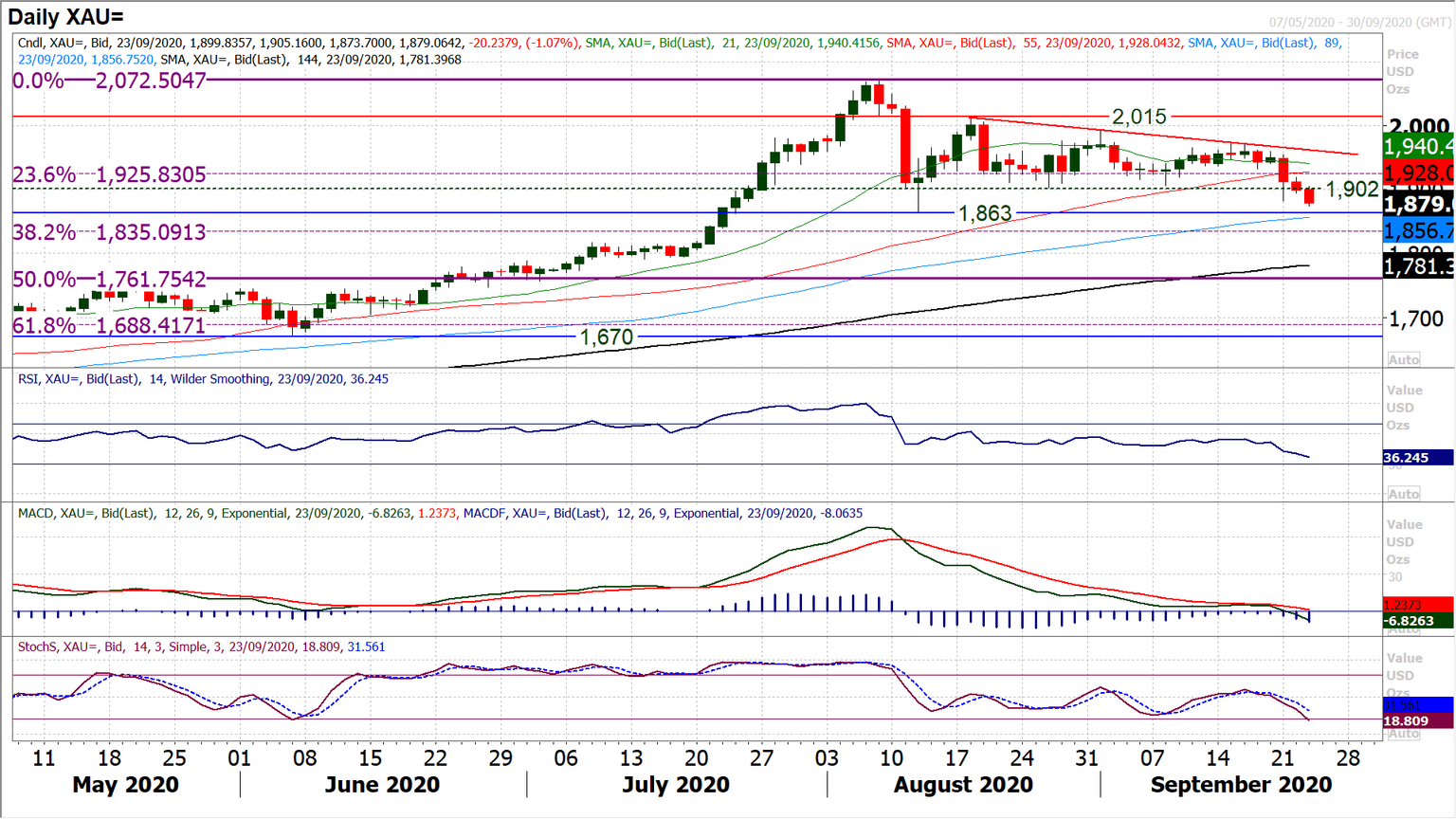This screenshot has height=819, width=1456.
Task: Click the date range at top right
Action: click(x=1359, y=22)
